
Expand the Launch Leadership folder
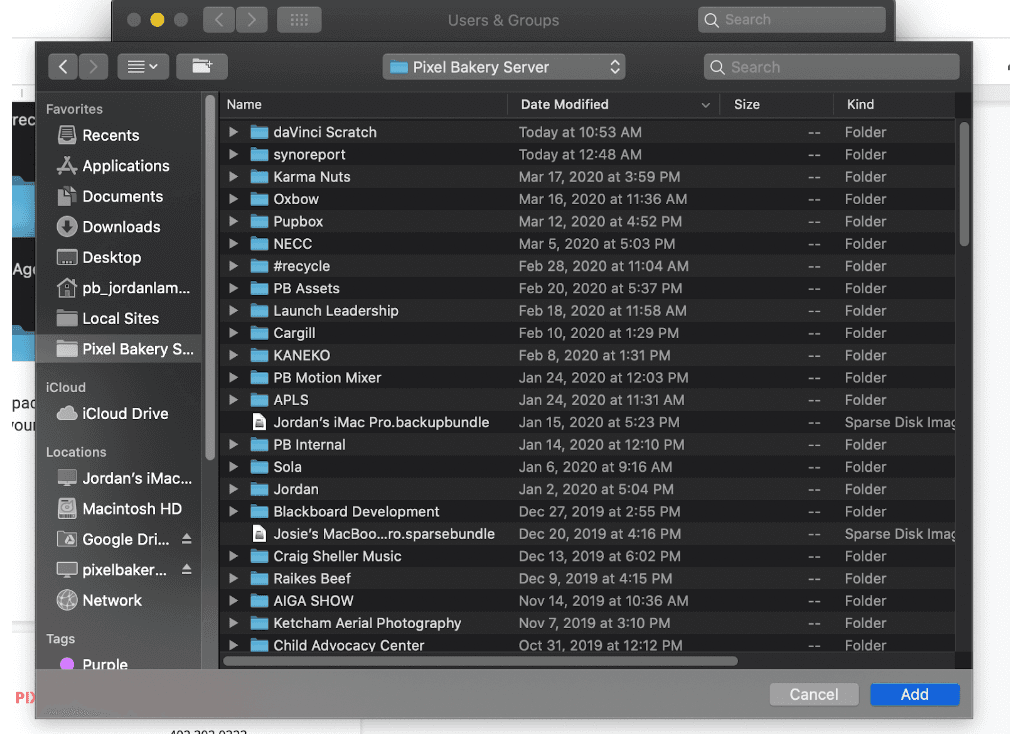[x=233, y=310]
